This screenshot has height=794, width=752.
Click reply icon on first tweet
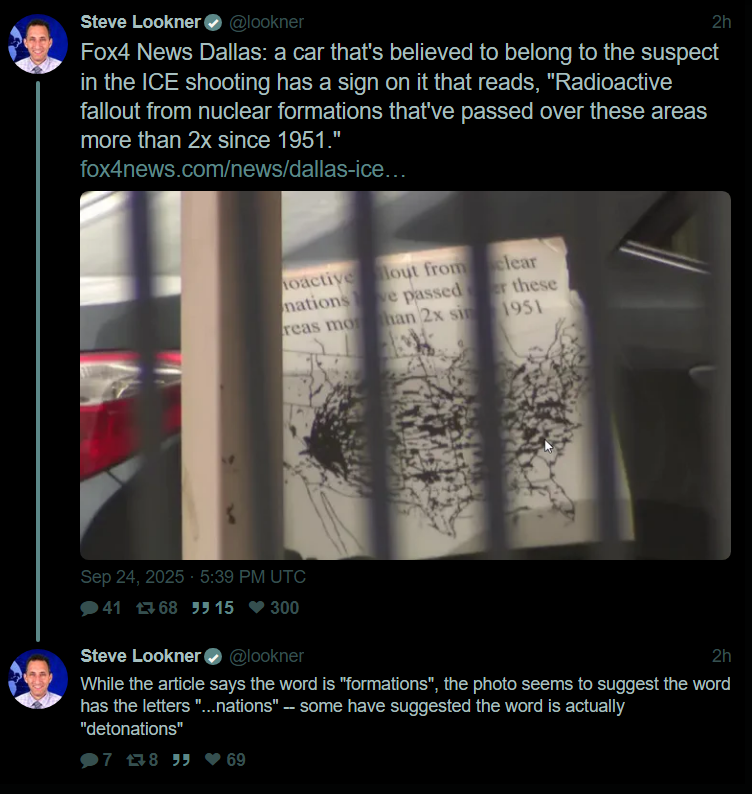point(90,608)
